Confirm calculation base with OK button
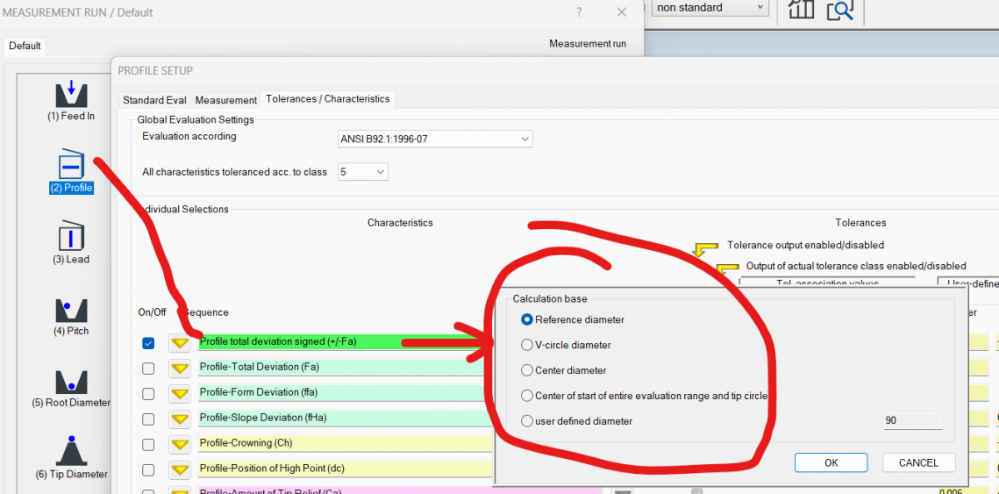Screen dimensions: 999x494 click(x=831, y=463)
